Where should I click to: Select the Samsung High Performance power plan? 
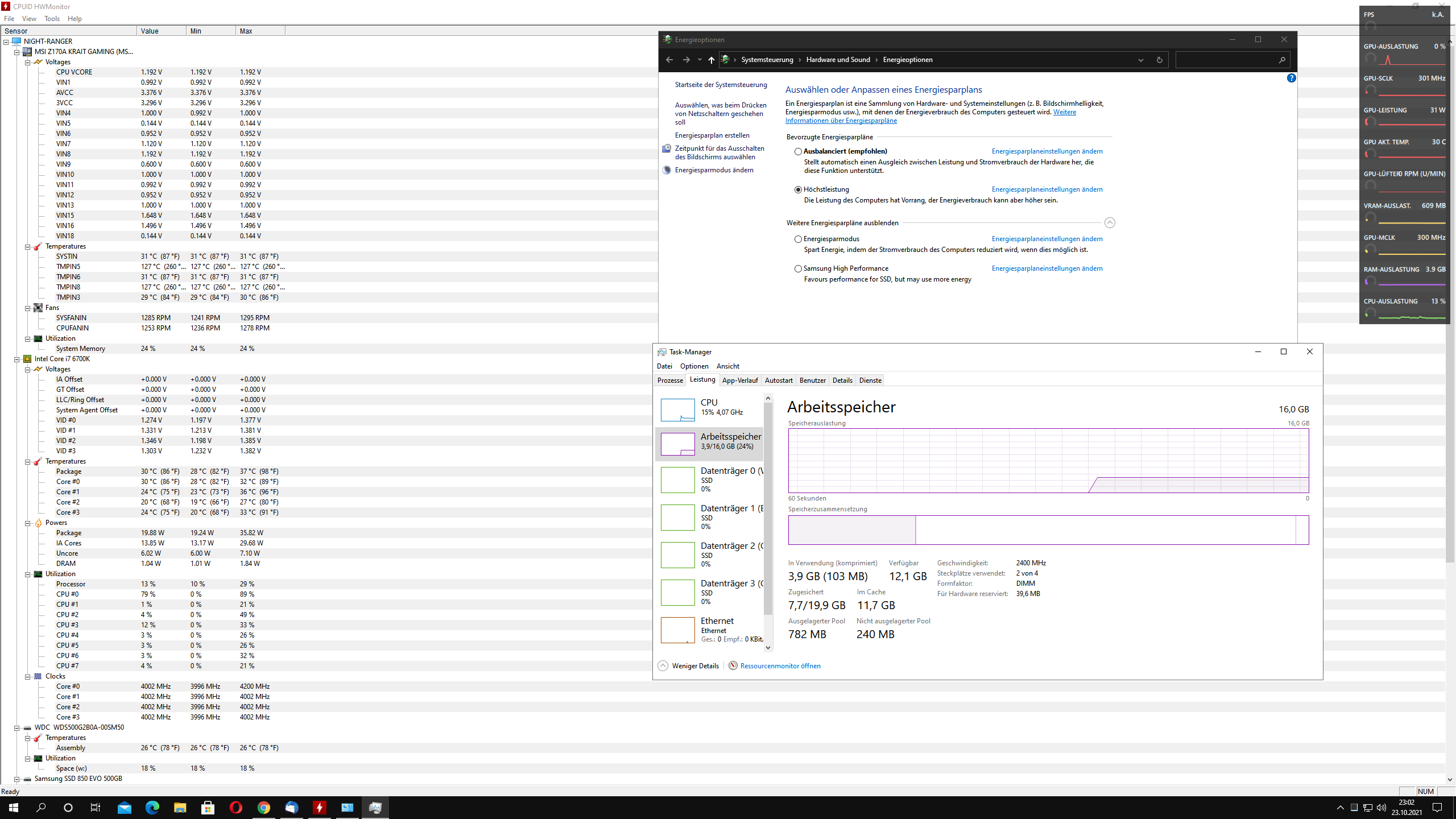tap(798, 269)
